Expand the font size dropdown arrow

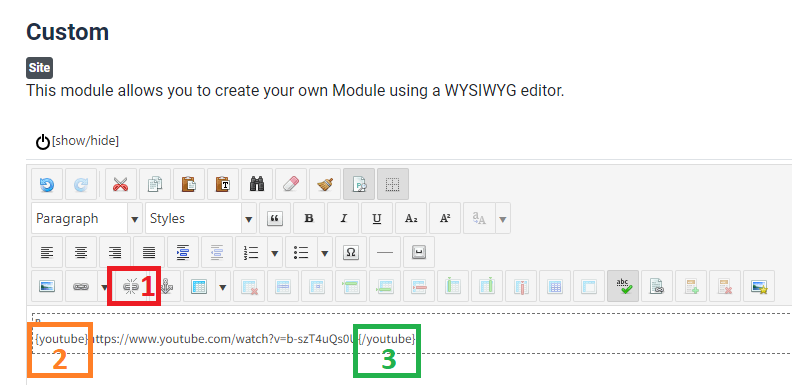pos(503,219)
